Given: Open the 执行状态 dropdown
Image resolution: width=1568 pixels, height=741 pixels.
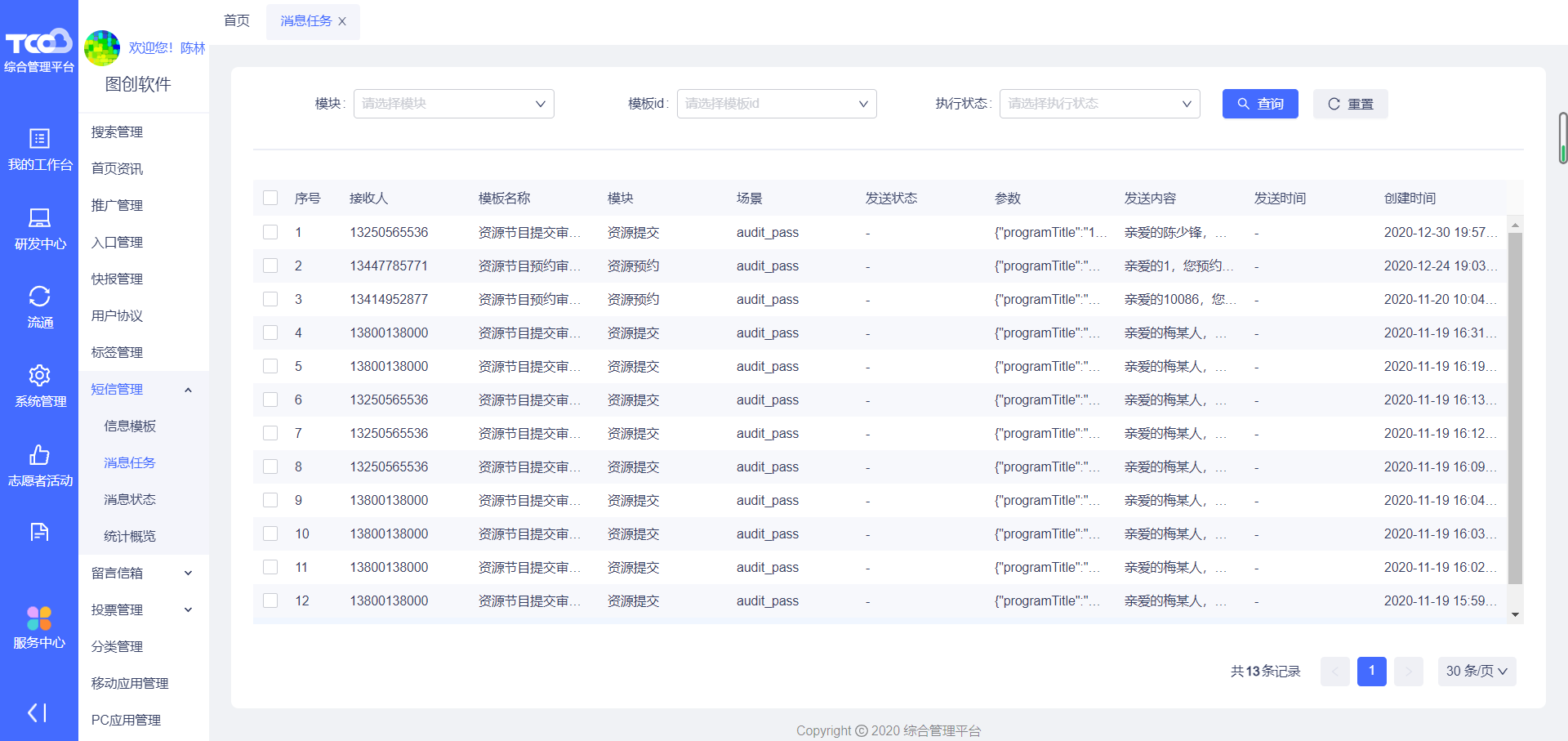Looking at the screenshot, I should click(1099, 104).
